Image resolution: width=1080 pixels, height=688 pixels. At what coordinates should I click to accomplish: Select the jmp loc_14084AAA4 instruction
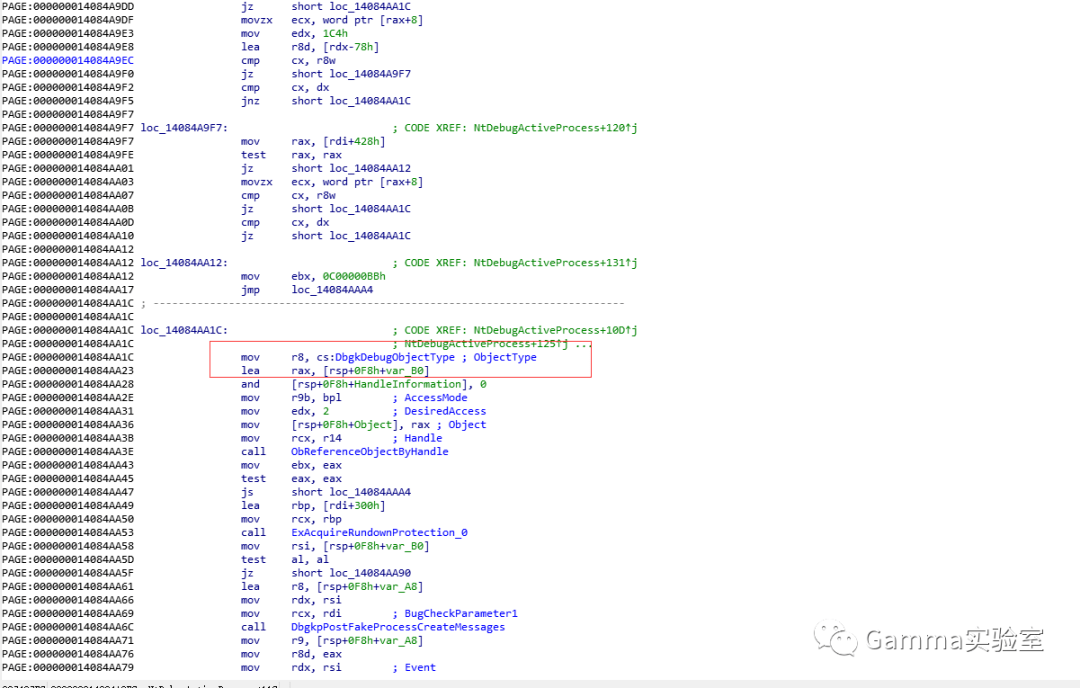point(301,289)
